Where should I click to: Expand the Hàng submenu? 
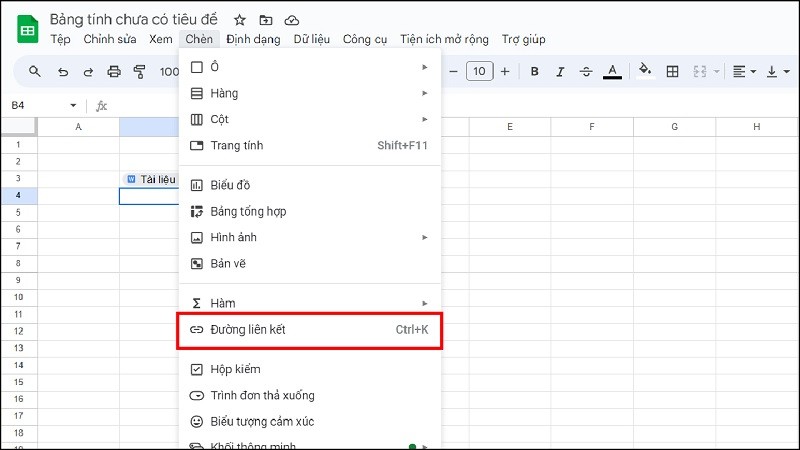(x=310, y=93)
